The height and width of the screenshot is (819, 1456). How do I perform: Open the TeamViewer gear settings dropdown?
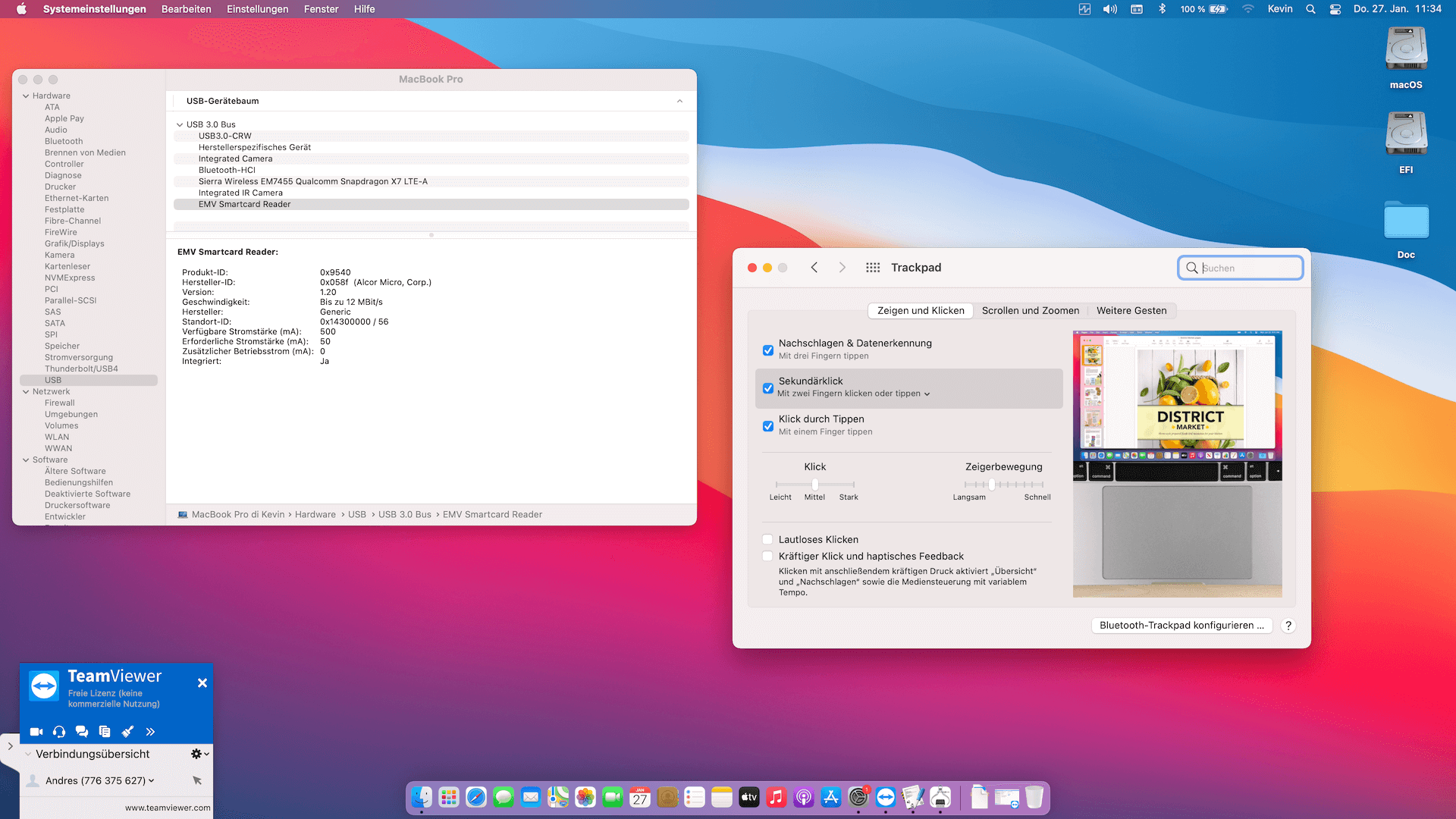pos(199,754)
